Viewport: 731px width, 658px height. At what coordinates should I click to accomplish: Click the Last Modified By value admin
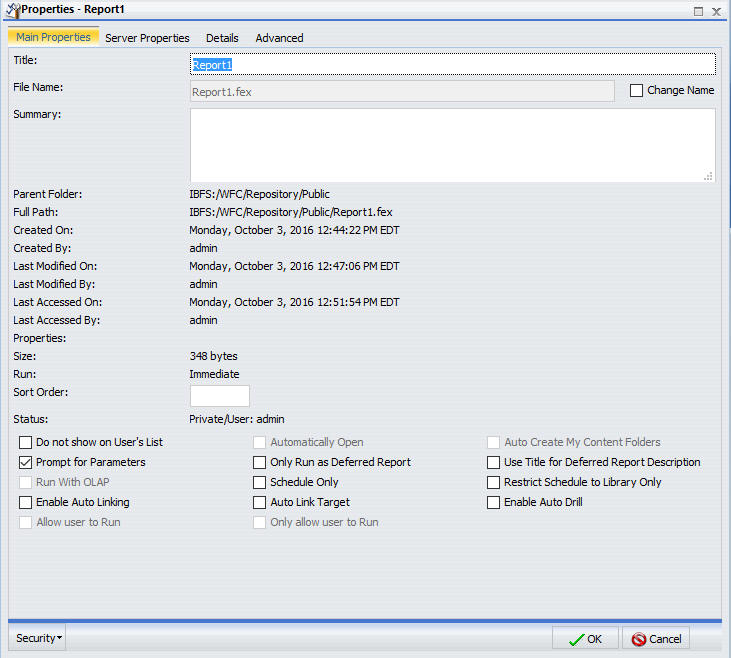click(203, 284)
